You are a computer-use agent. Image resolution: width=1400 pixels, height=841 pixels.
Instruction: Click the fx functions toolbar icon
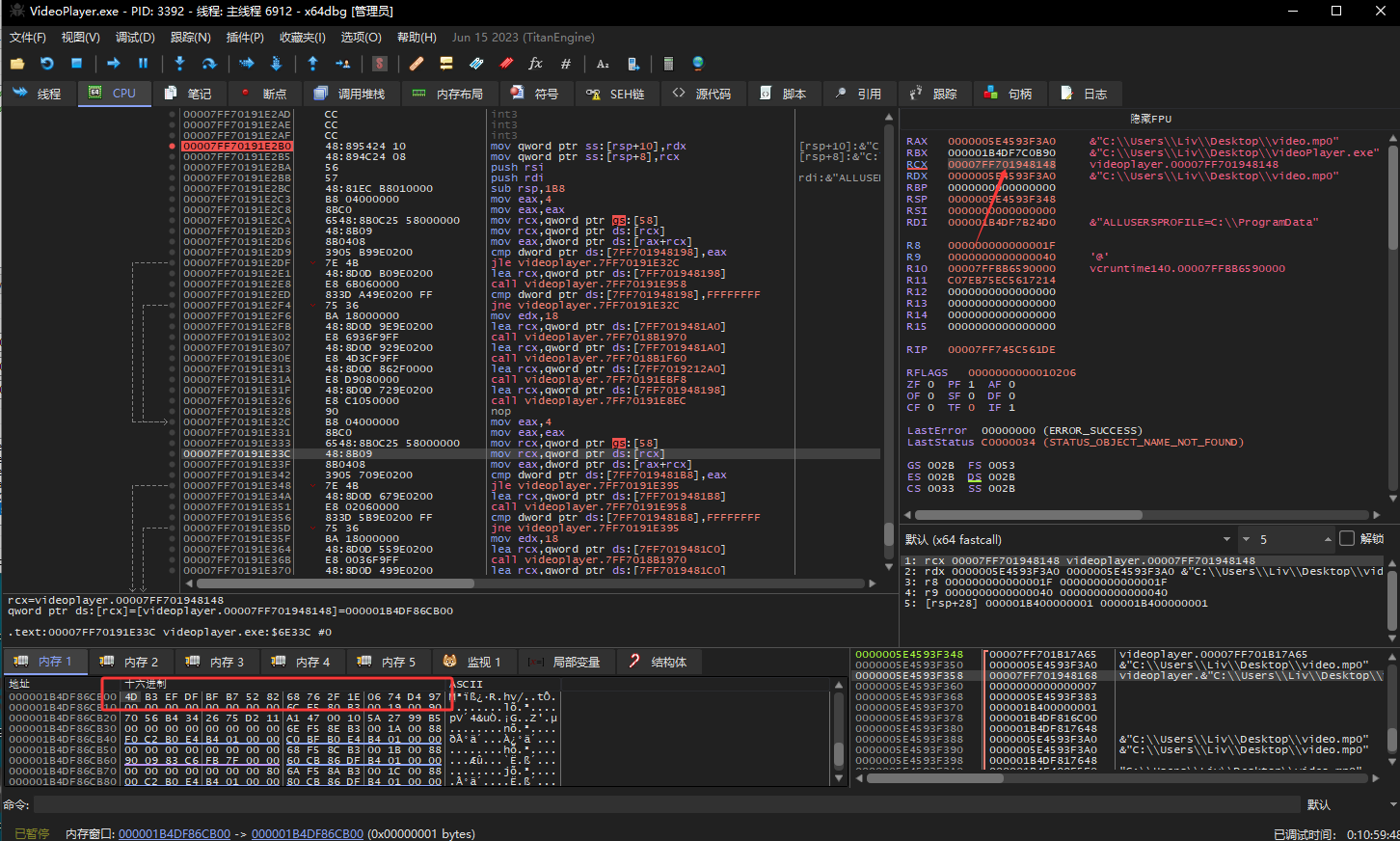point(535,64)
